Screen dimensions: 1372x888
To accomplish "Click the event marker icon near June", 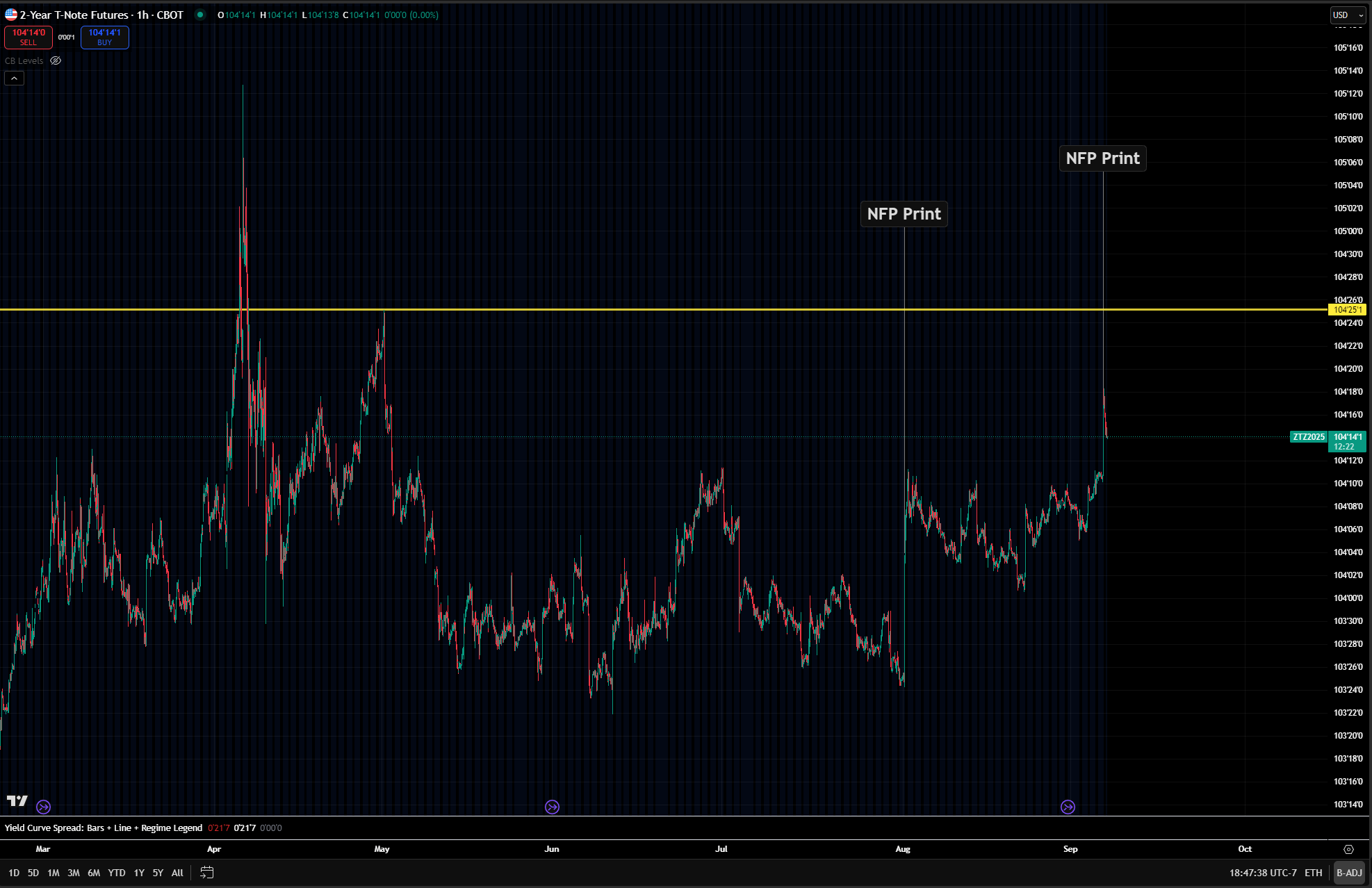I will [x=552, y=807].
